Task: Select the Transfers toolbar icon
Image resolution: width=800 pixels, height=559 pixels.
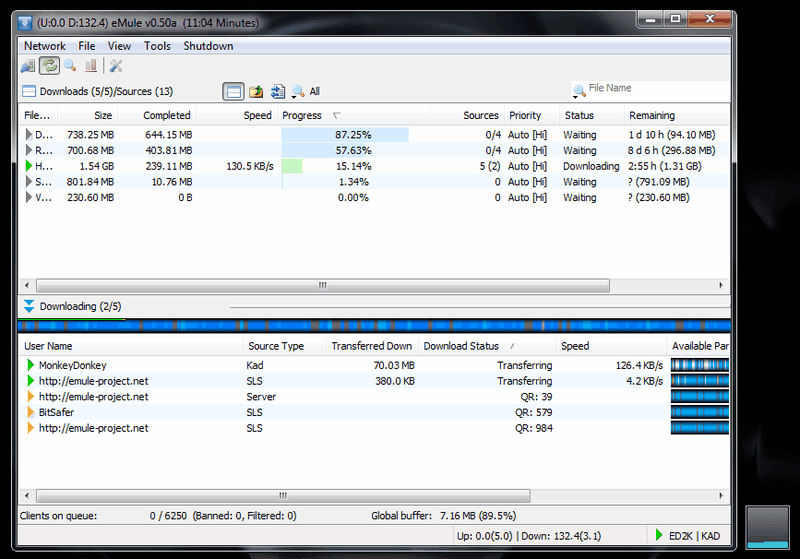Action: pyautogui.click(x=49, y=66)
